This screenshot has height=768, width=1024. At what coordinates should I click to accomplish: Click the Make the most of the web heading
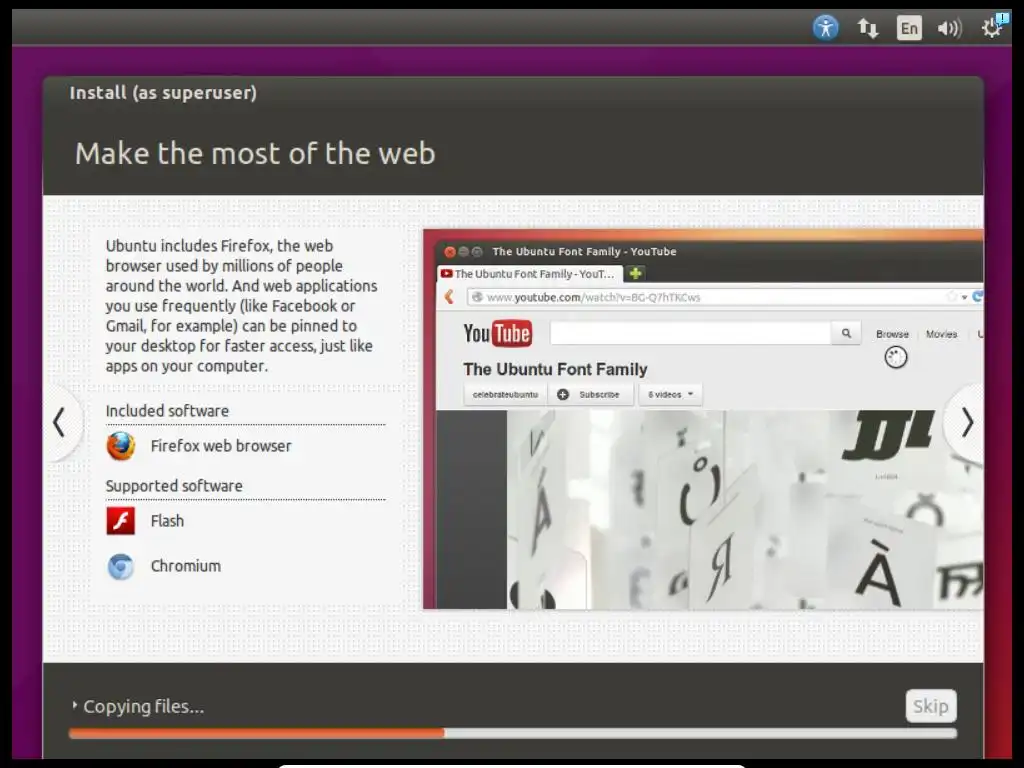255,153
